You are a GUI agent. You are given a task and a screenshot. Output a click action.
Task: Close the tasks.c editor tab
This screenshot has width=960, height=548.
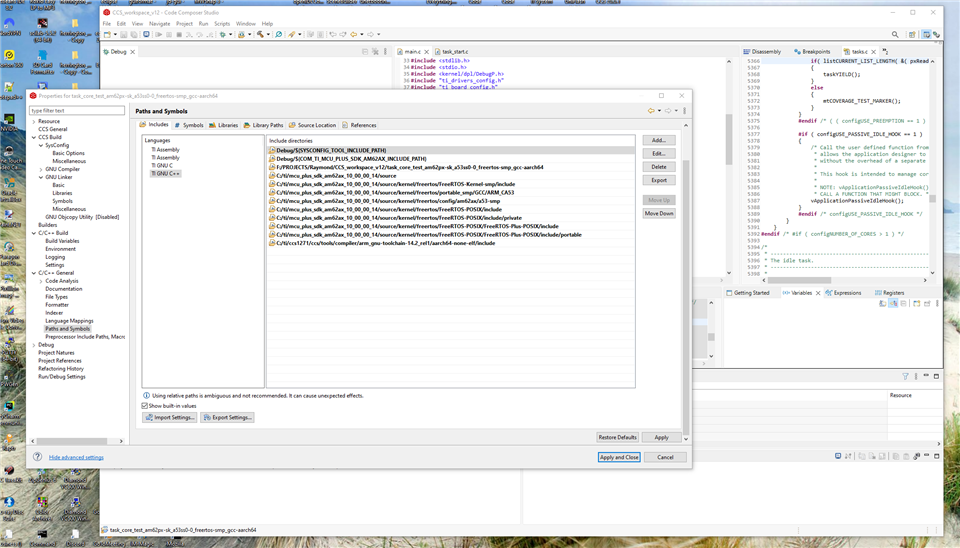tap(874, 52)
